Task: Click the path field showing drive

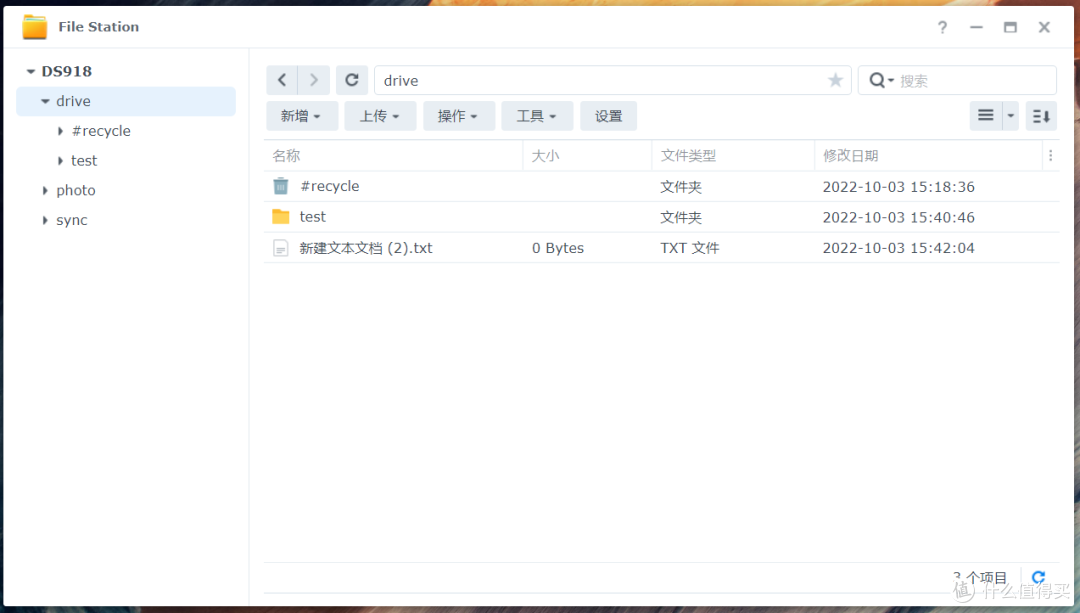Action: click(613, 81)
